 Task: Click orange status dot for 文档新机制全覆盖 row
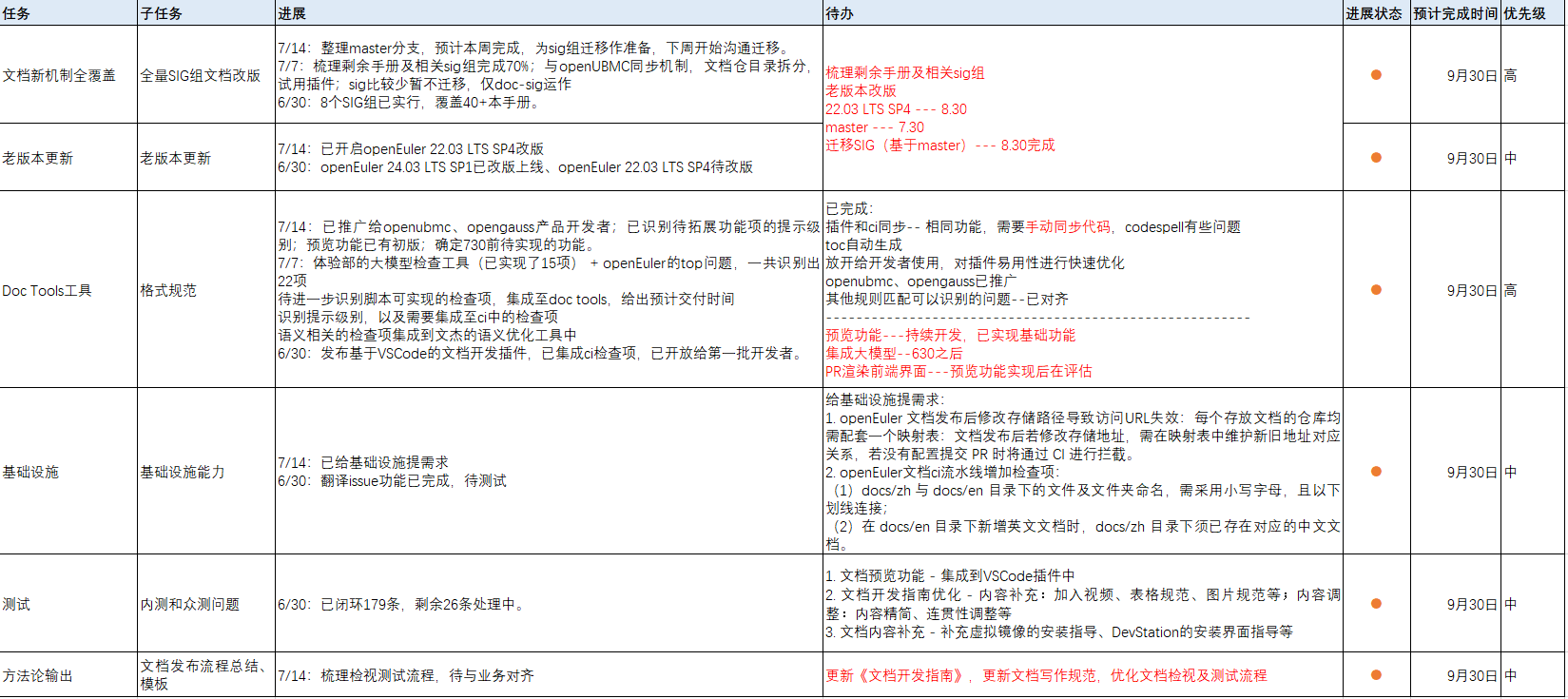coord(1375,75)
